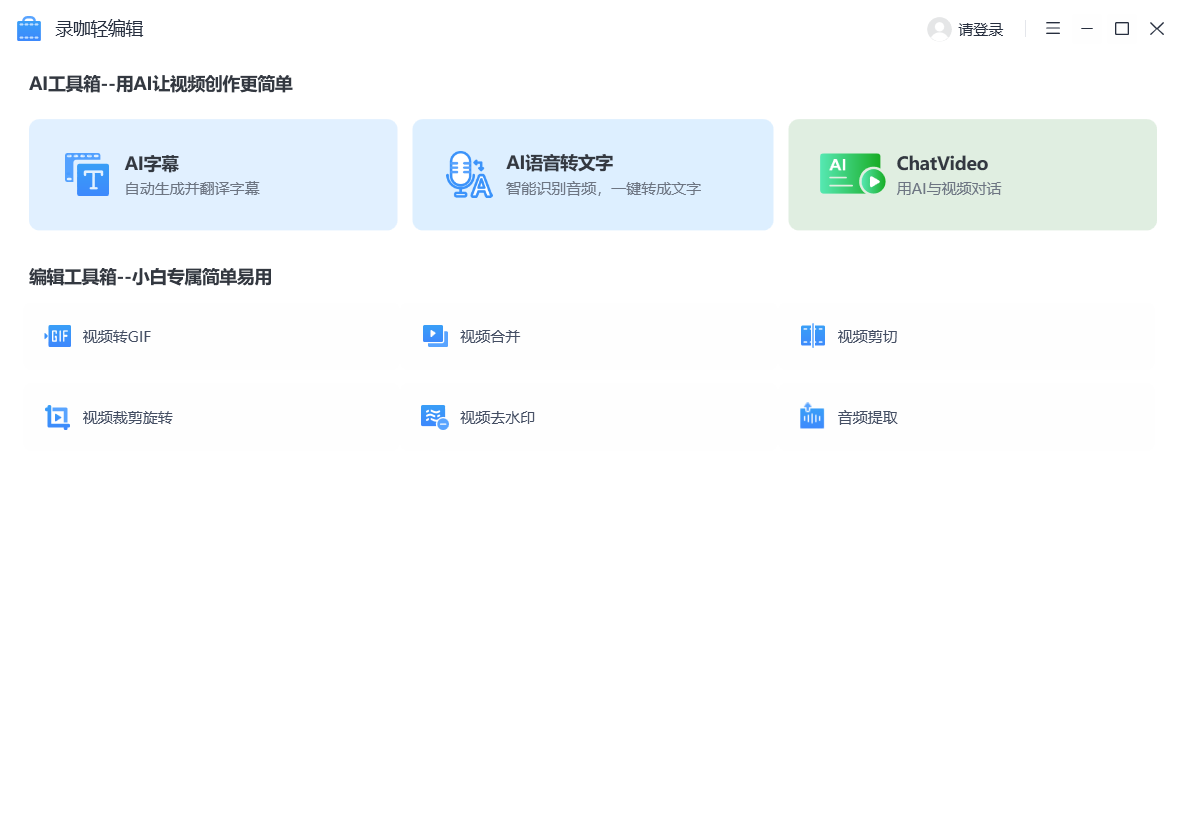This screenshot has width=1182, height=818.
Task: Open the AI字幕 tool card
Action: (213, 175)
